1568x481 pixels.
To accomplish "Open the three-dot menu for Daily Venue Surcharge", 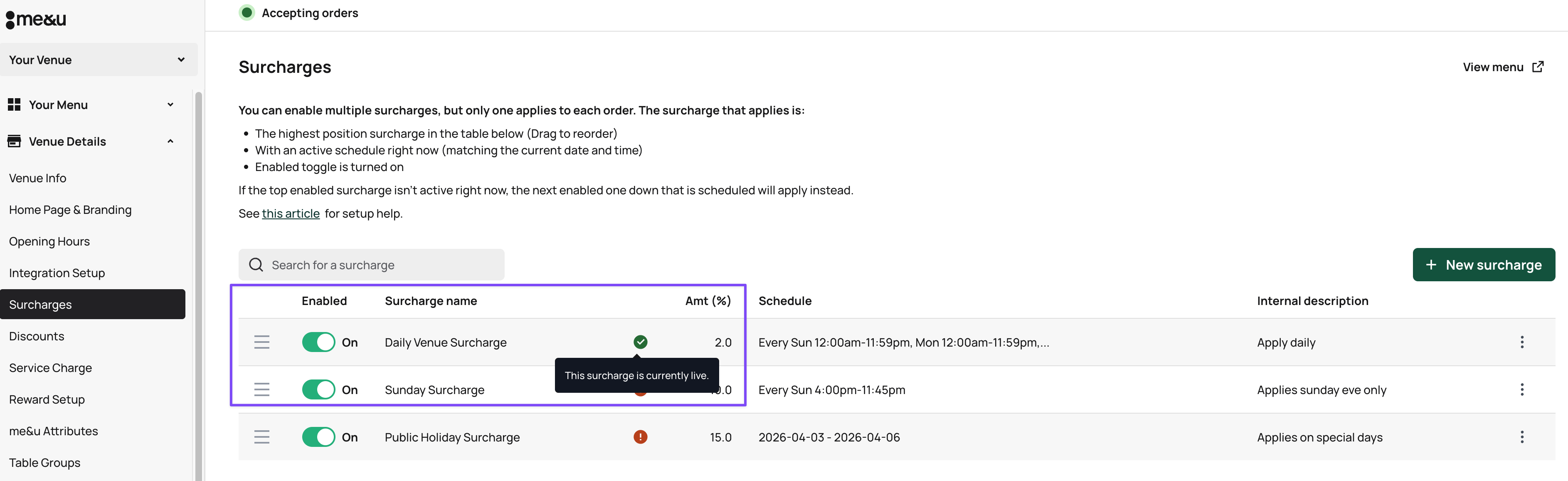I will (x=1522, y=342).
